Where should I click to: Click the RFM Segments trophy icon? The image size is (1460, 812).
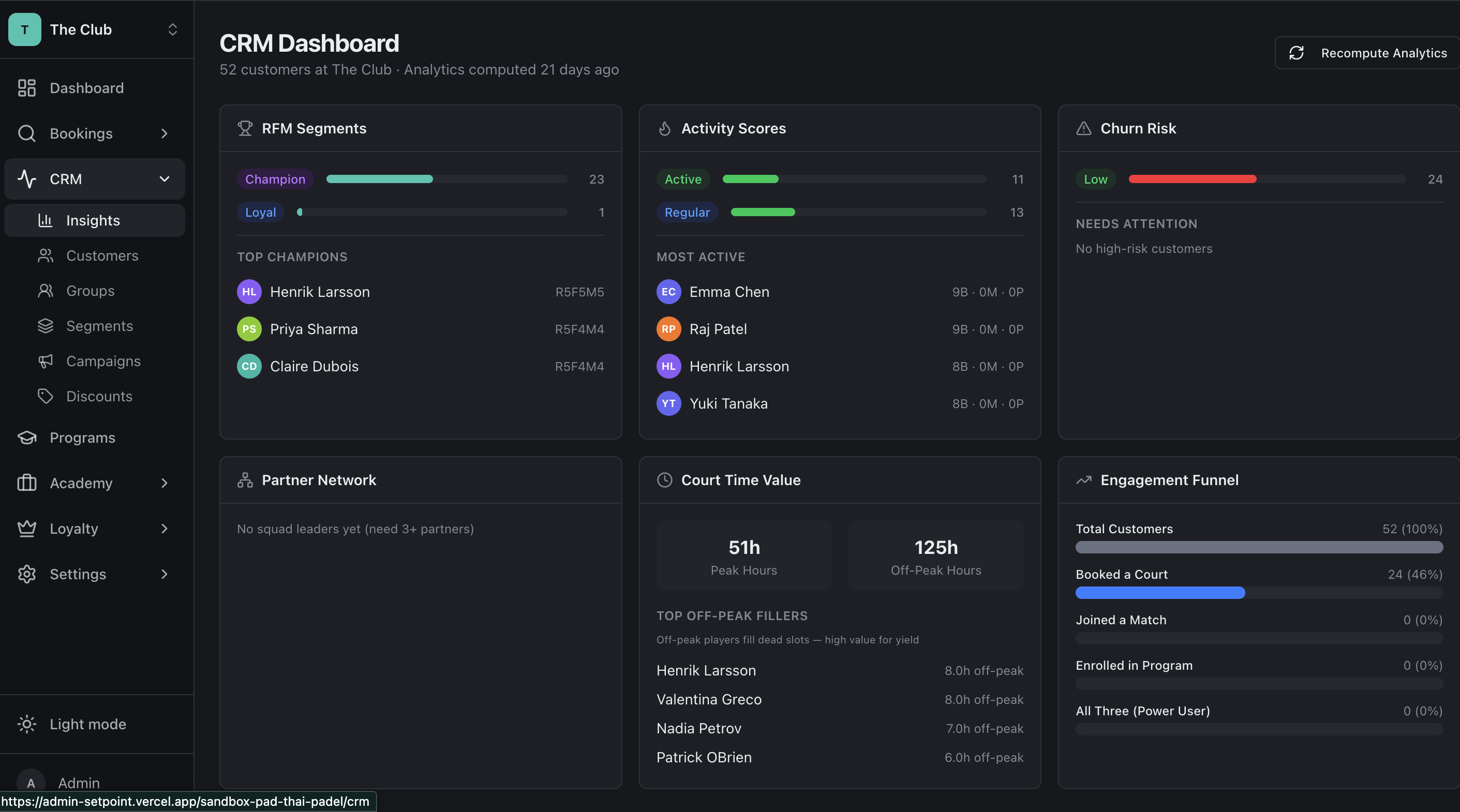[245, 128]
